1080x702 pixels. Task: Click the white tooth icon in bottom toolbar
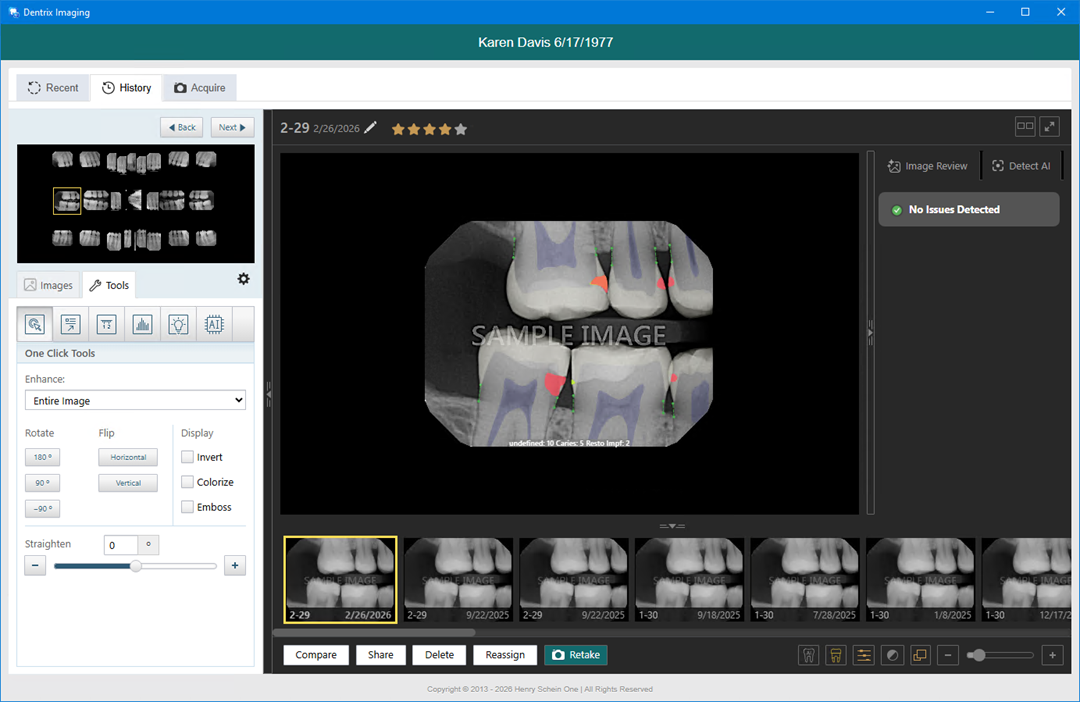[x=809, y=655]
